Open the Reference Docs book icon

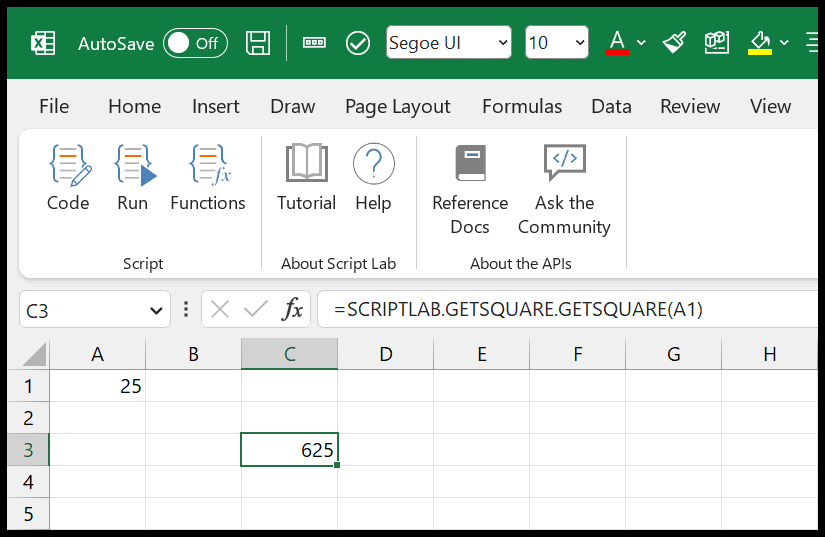coord(470,163)
